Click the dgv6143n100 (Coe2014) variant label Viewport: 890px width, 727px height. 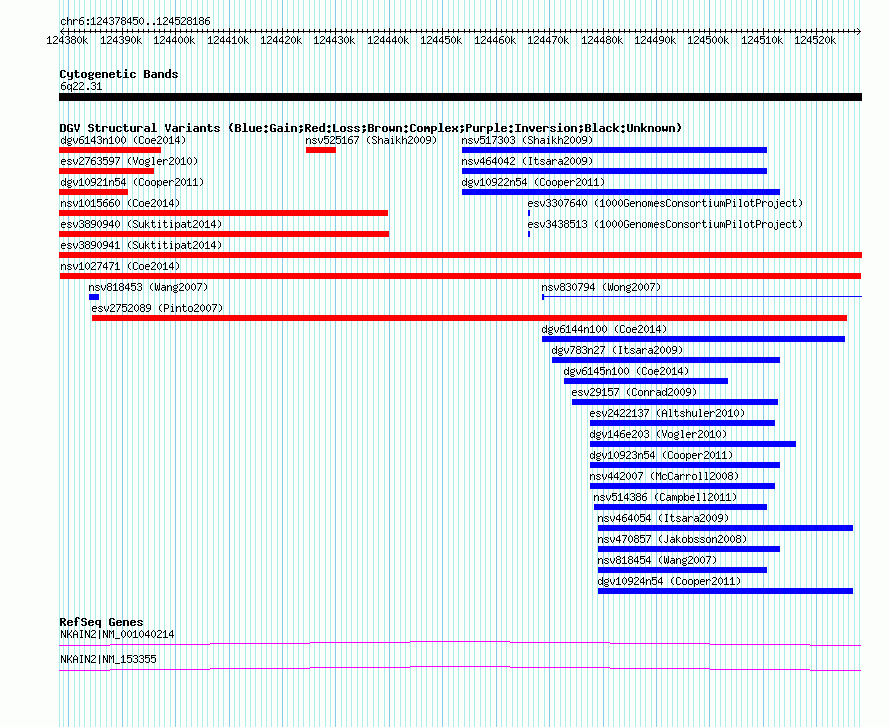123,140
